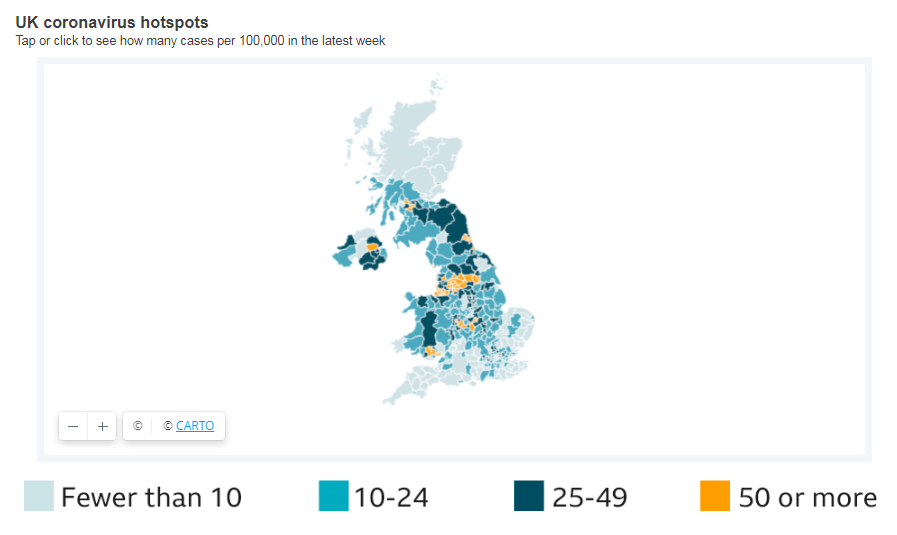Click the orange region in Northern Ireland
This screenshot has height=535, width=897.
(373, 245)
